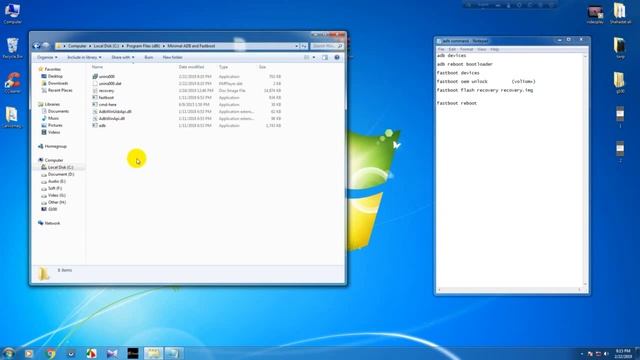This screenshot has height=360, width=640.
Task: Click the Explorer Forward navigation arrow
Action: click(46, 46)
